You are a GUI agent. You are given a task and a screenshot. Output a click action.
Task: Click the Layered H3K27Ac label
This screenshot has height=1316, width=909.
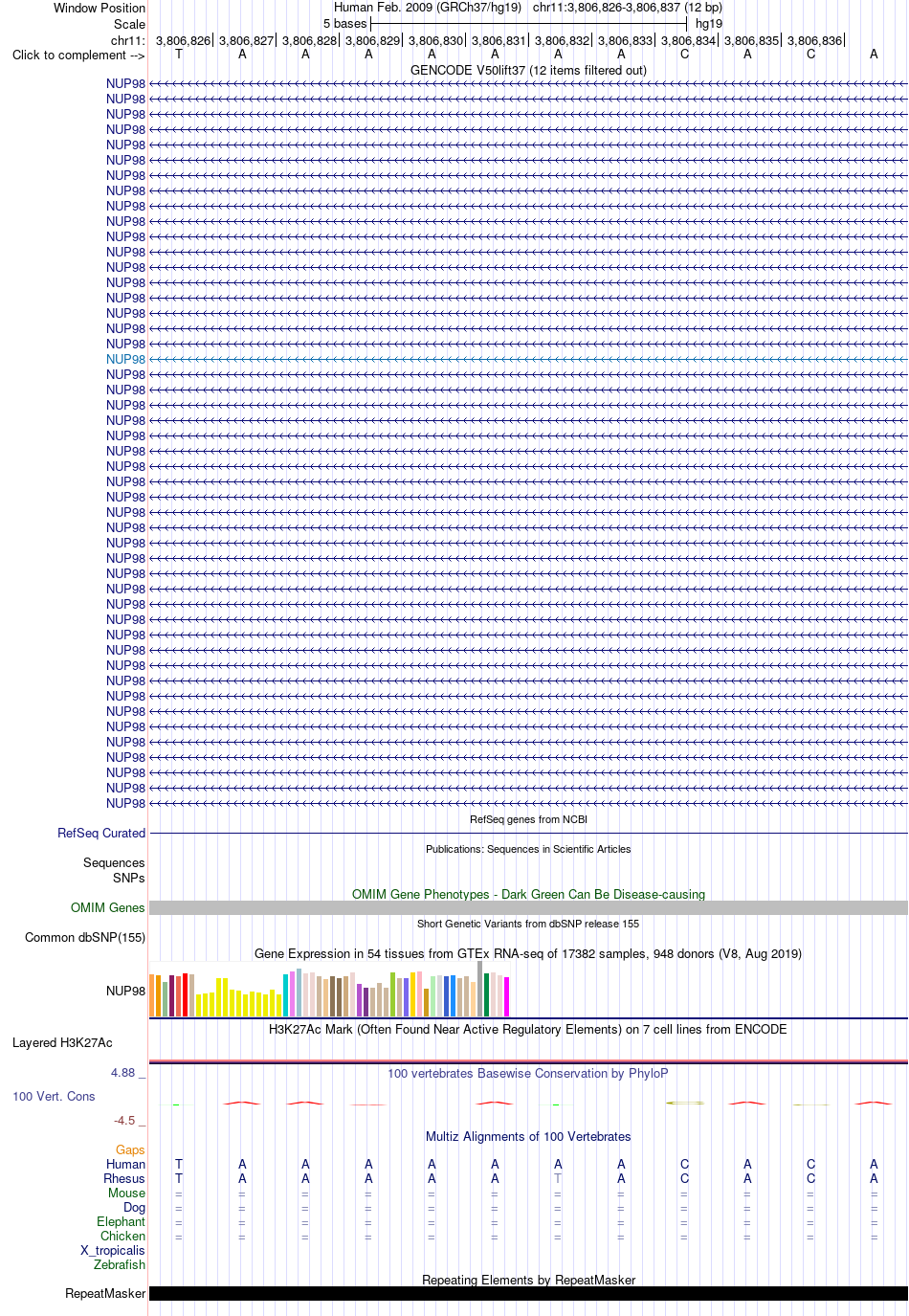tap(62, 1043)
